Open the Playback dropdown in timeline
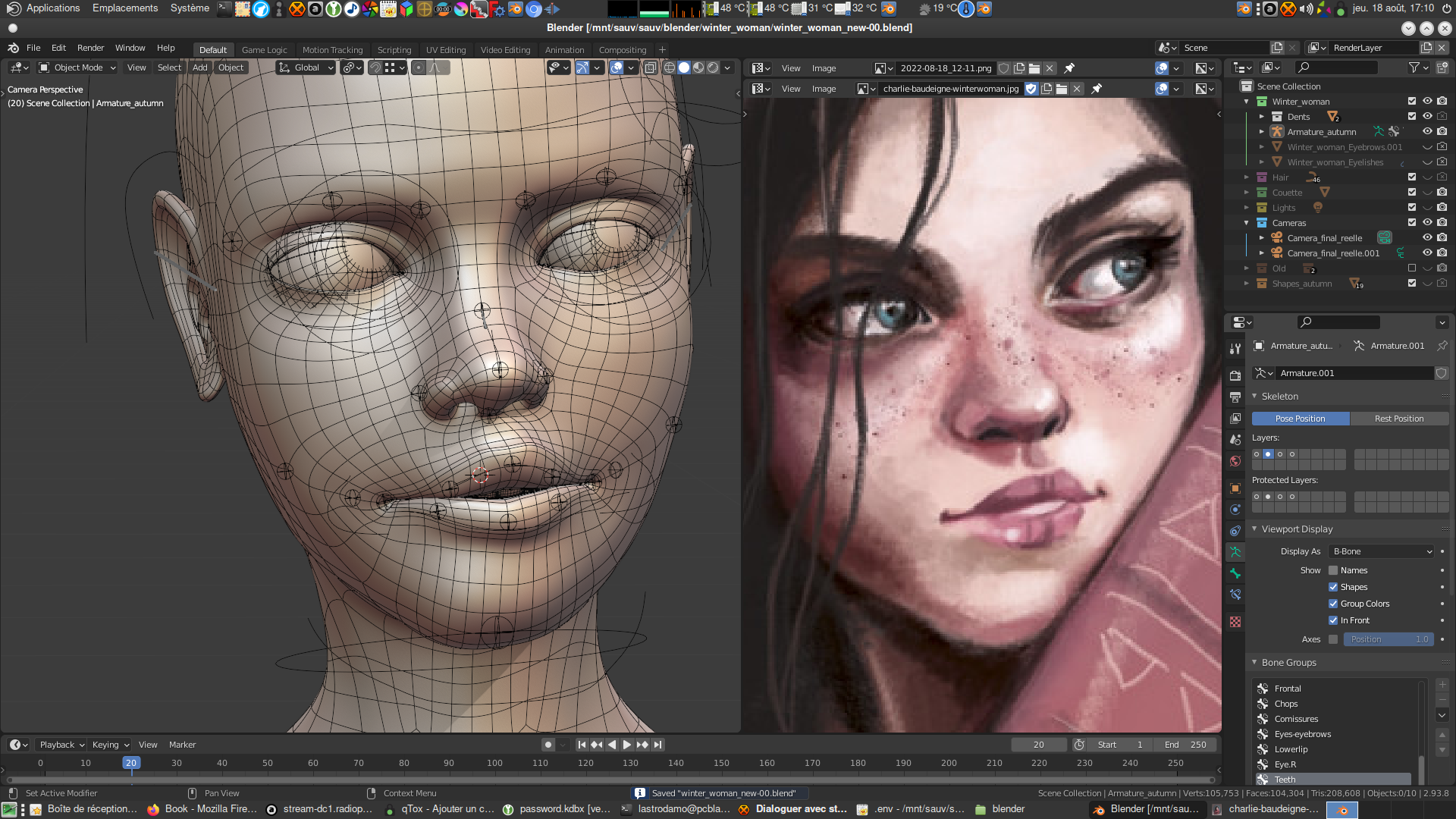 tap(61, 745)
